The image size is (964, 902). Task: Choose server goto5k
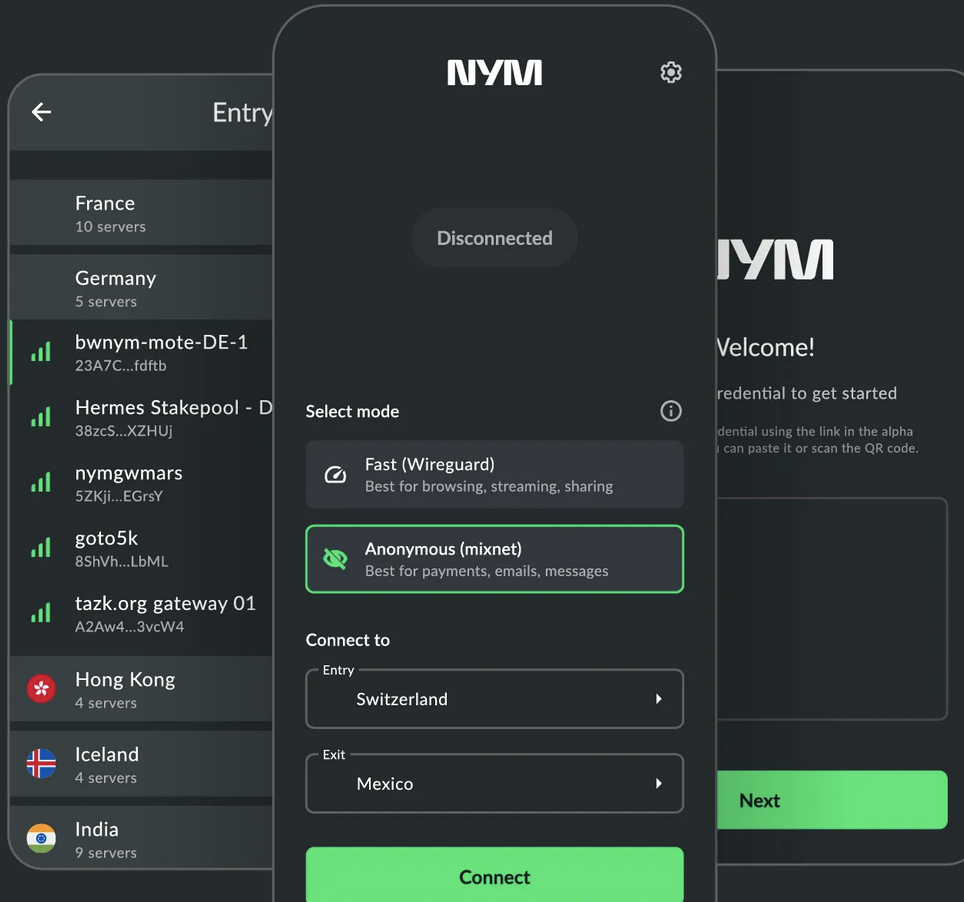click(x=141, y=548)
